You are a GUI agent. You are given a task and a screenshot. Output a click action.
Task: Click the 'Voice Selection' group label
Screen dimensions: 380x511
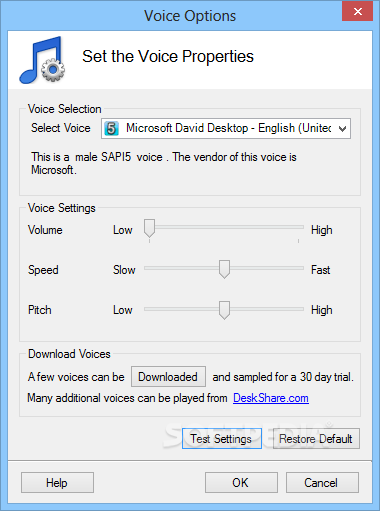pos(65,109)
